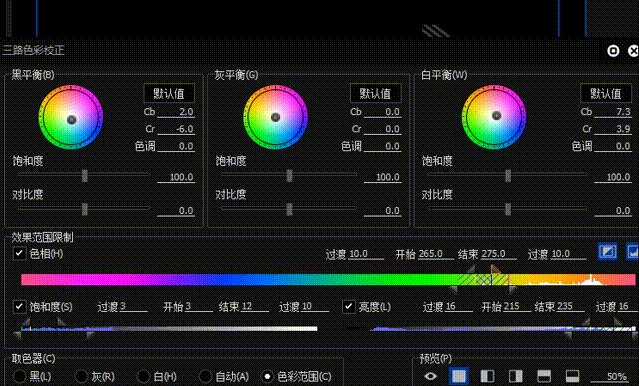This screenshot has width=639, height=386.
Task: Edit white balance Cb value 7.3
Action: pos(613,112)
